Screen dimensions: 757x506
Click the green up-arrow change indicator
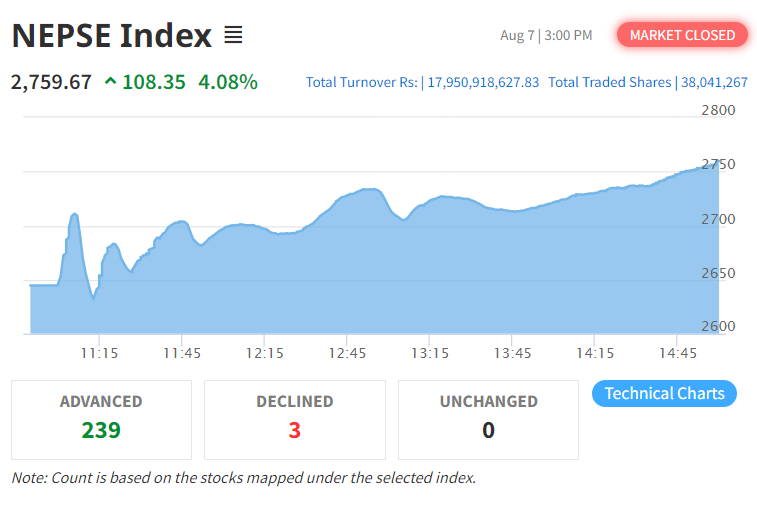tap(109, 82)
